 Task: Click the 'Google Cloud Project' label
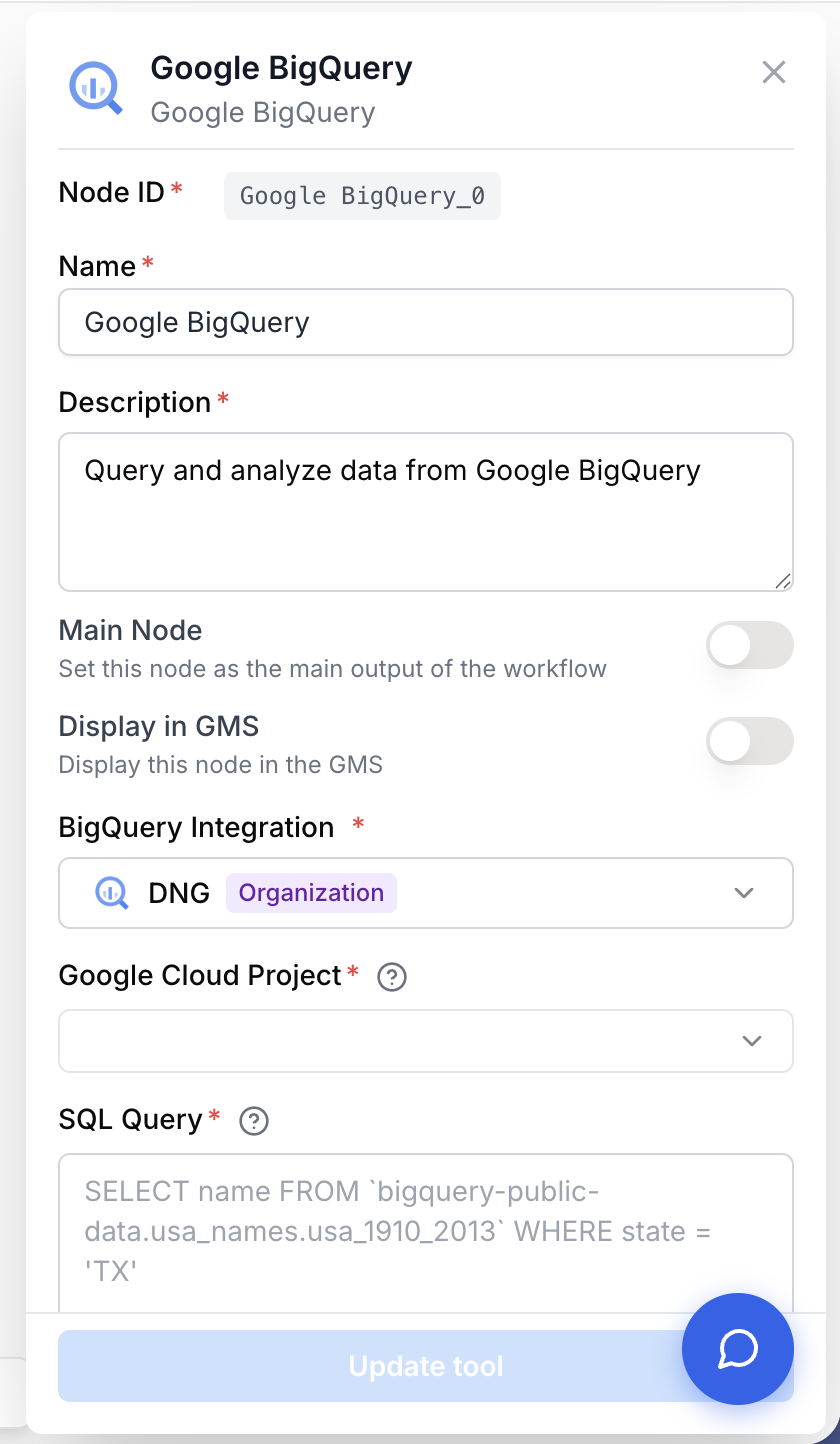(x=200, y=976)
